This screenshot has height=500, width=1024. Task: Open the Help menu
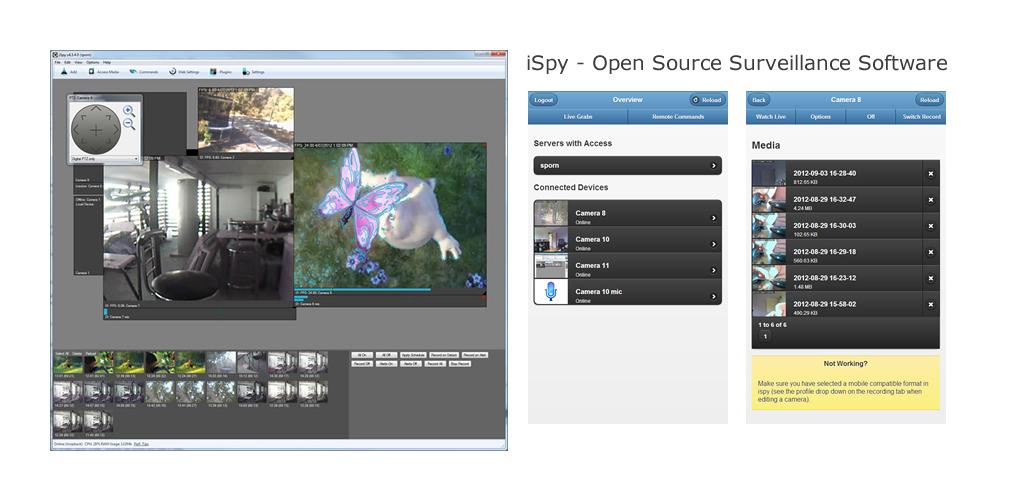pyautogui.click(x=106, y=62)
